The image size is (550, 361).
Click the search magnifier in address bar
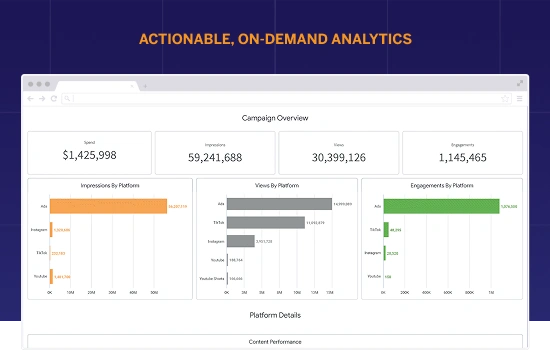coord(67,98)
